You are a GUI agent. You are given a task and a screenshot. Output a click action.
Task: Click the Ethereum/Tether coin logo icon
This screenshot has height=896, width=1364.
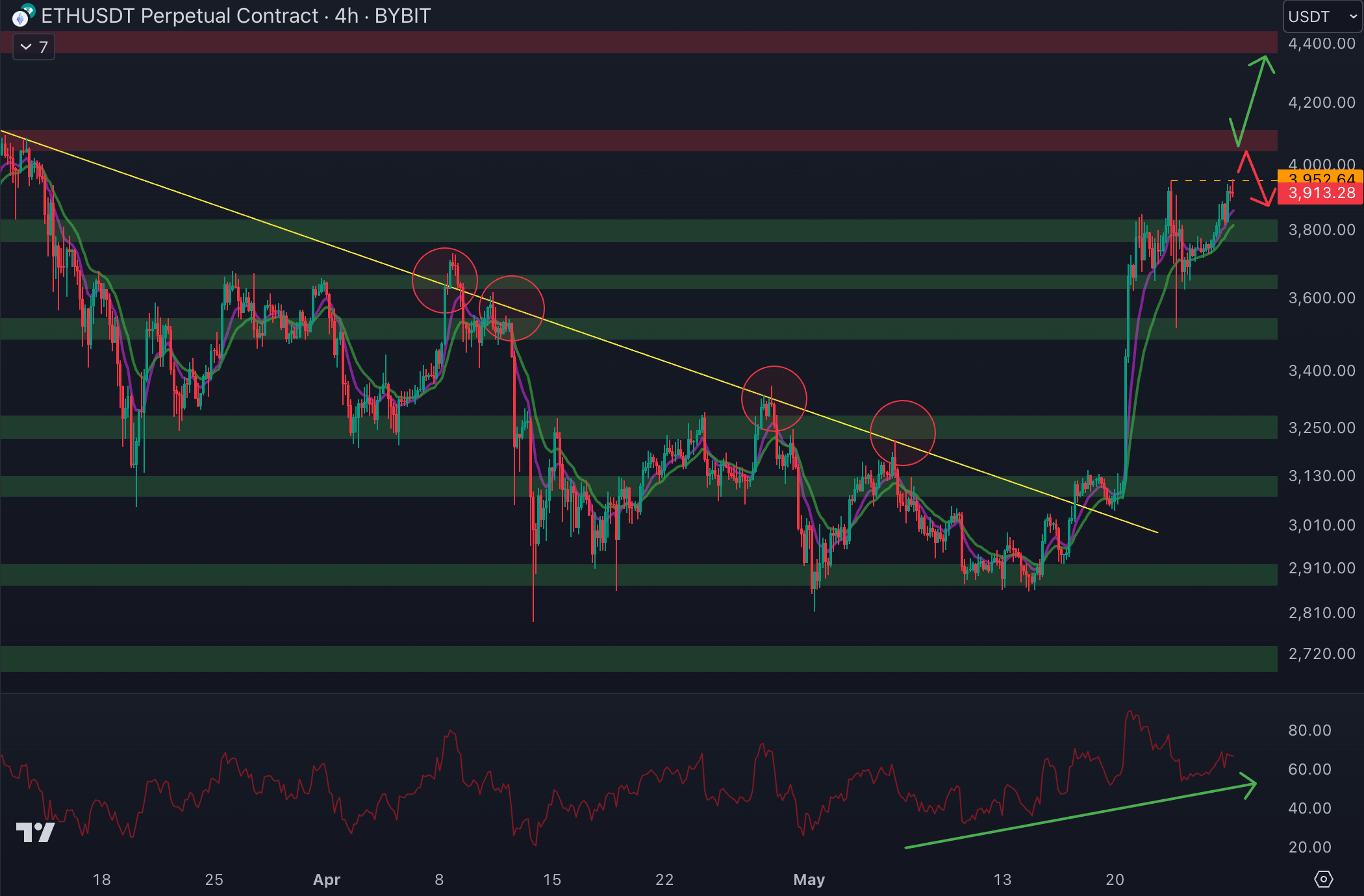[x=23, y=16]
